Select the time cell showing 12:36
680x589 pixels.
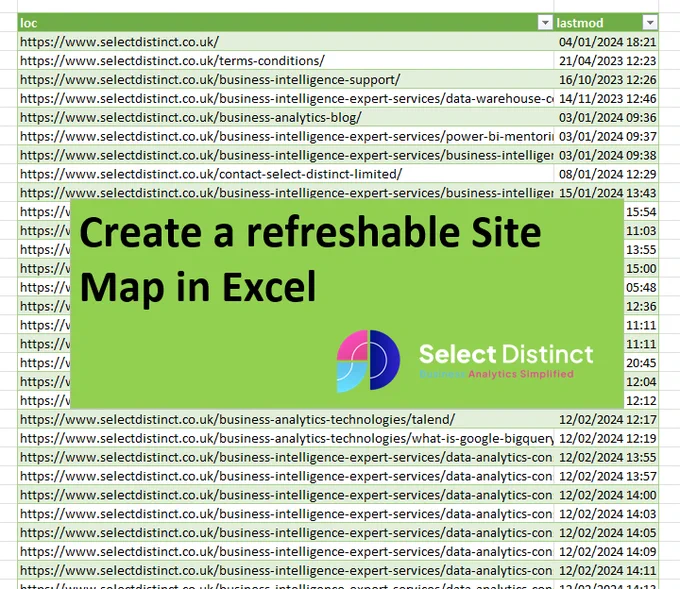click(x=641, y=306)
